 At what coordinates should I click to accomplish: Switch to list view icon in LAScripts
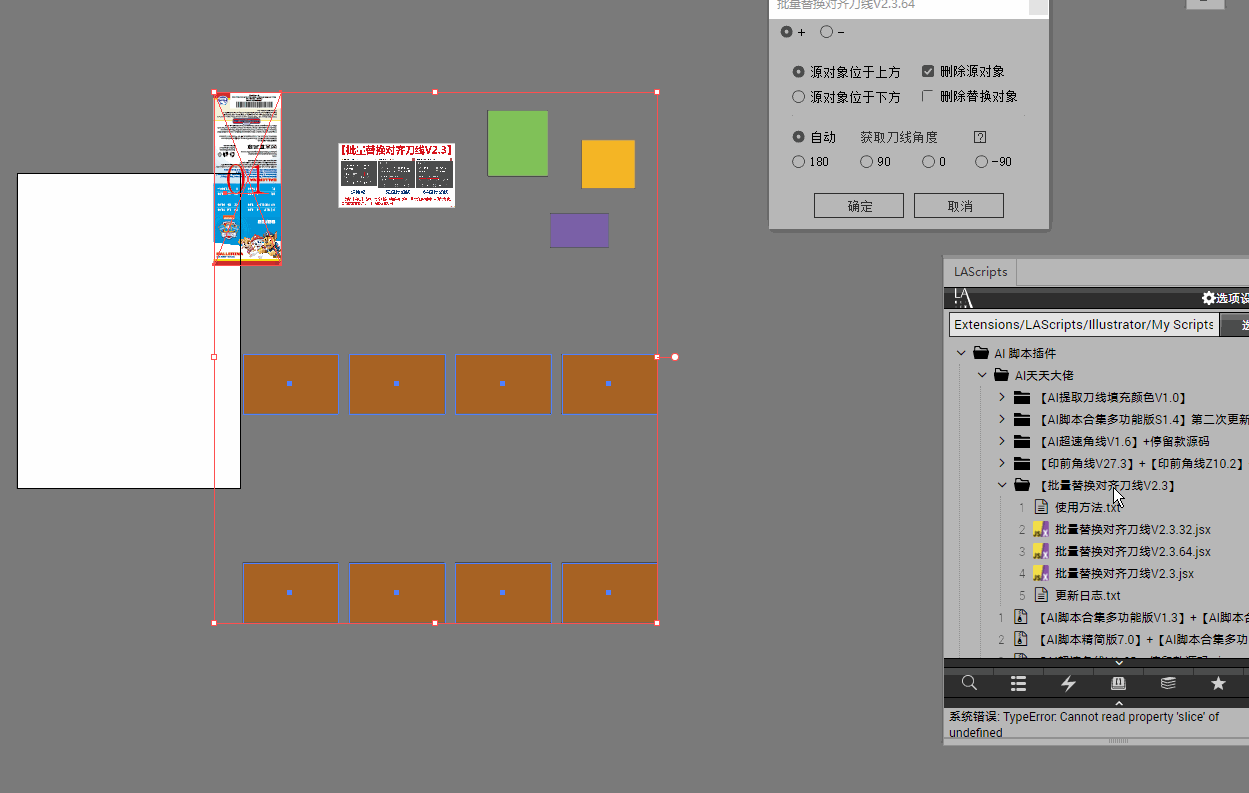click(x=1018, y=684)
